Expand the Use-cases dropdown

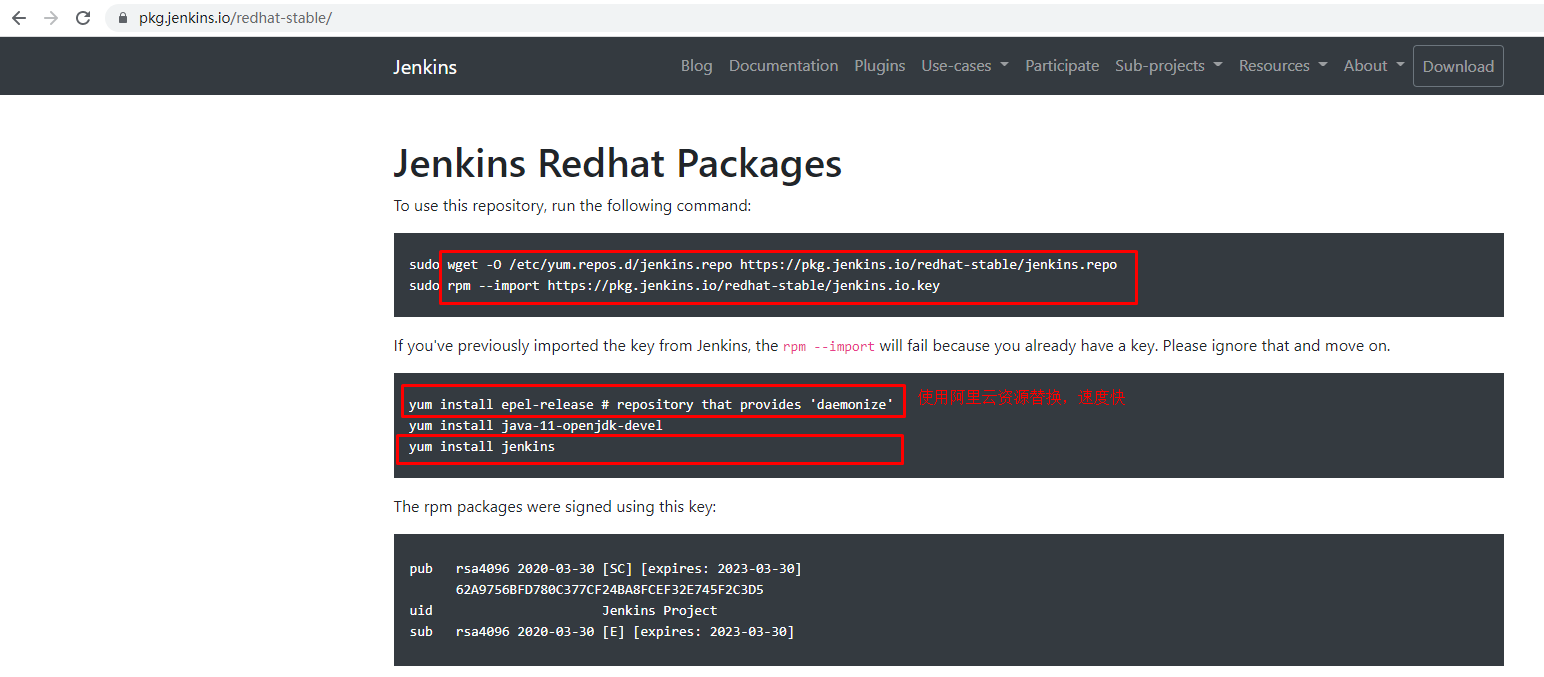[964, 66]
